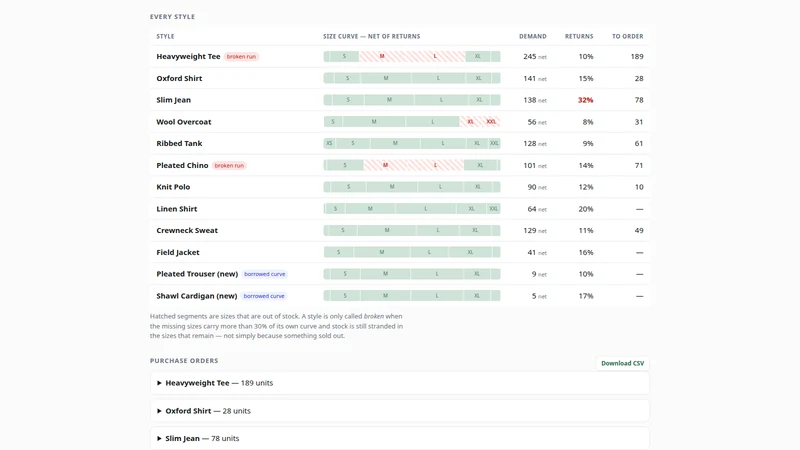Click the Purchase Orders section heading

click(x=184, y=361)
